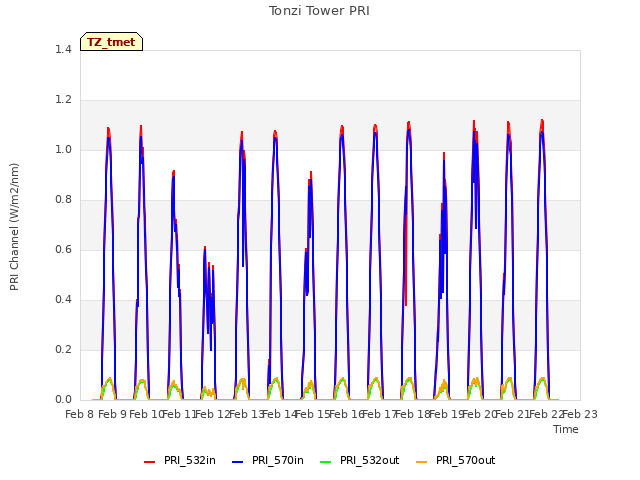
Task: Click the 0.8 y-axis tick label
Action: 63,200
